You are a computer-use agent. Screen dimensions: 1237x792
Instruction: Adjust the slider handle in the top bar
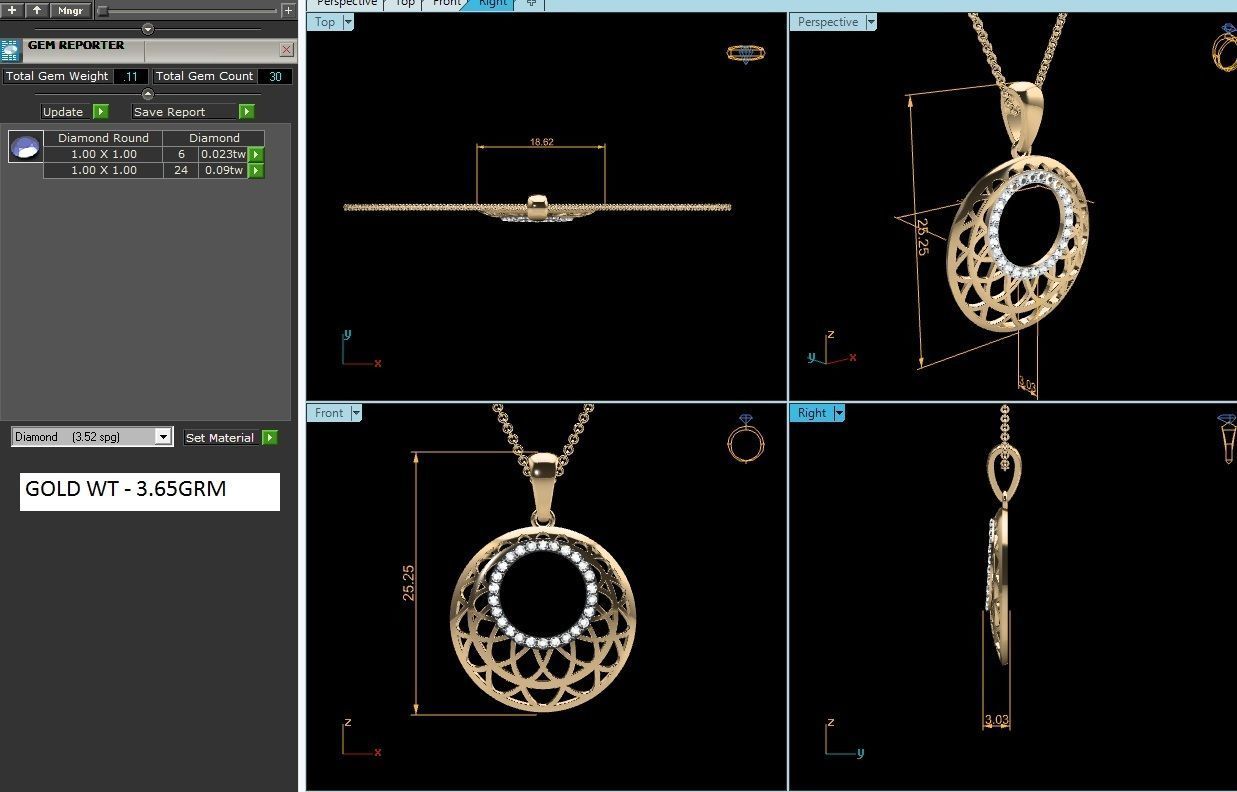click(102, 11)
